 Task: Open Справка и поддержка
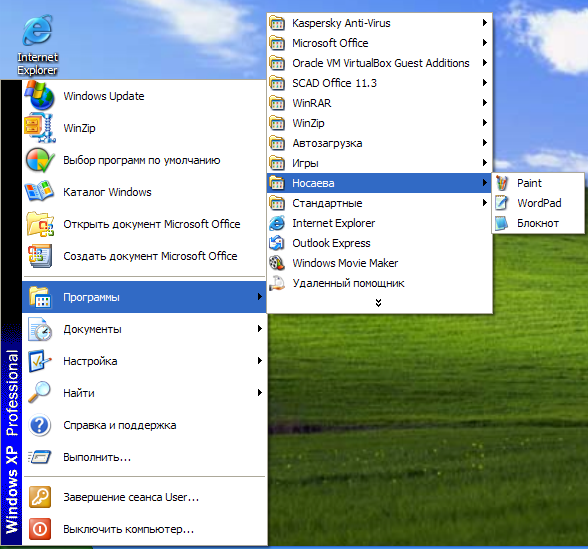pyautogui.click(x=144, y=425)
